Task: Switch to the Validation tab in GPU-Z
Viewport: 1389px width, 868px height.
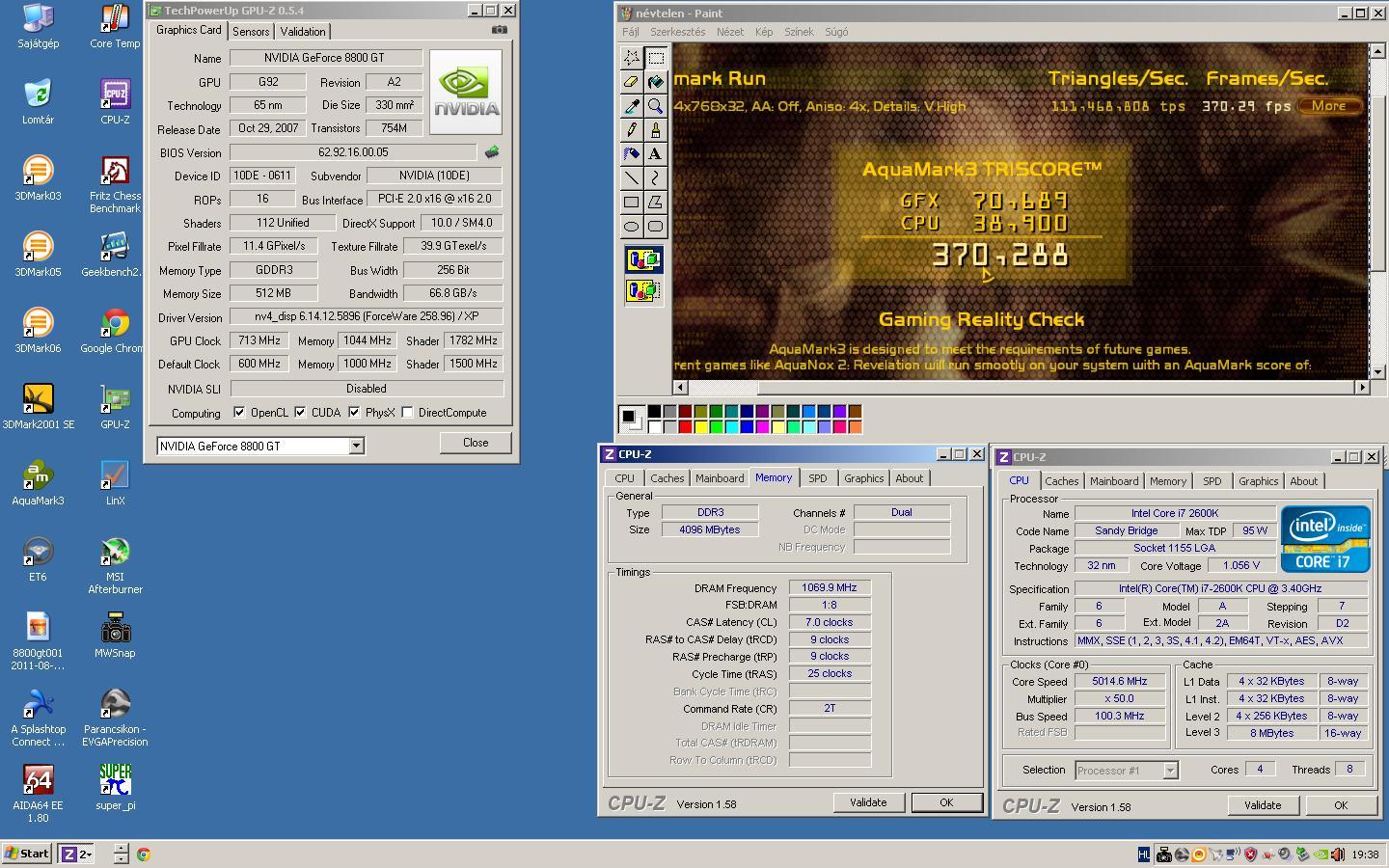Action: pos(303,31)
